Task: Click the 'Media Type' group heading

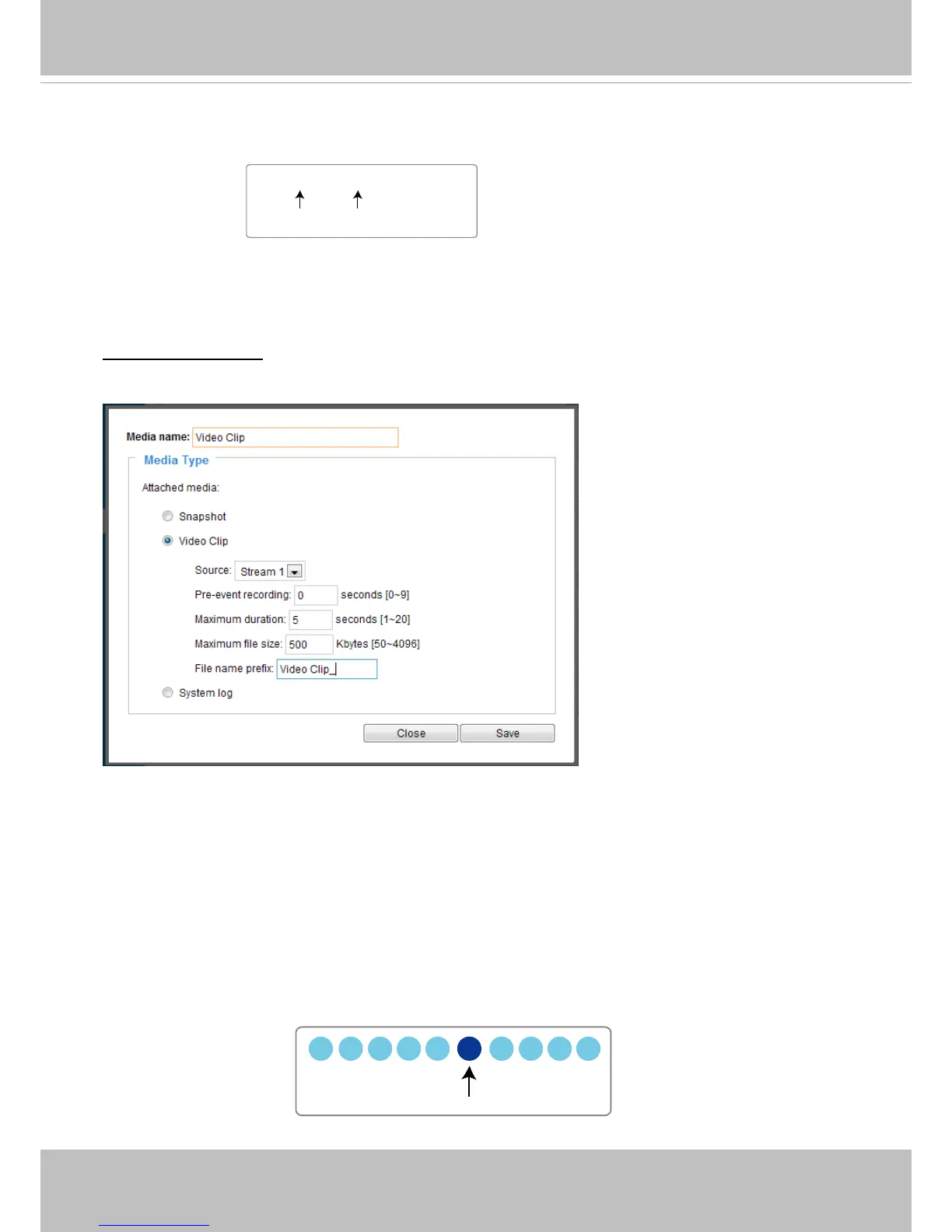Action: click(x=177, y=460)
